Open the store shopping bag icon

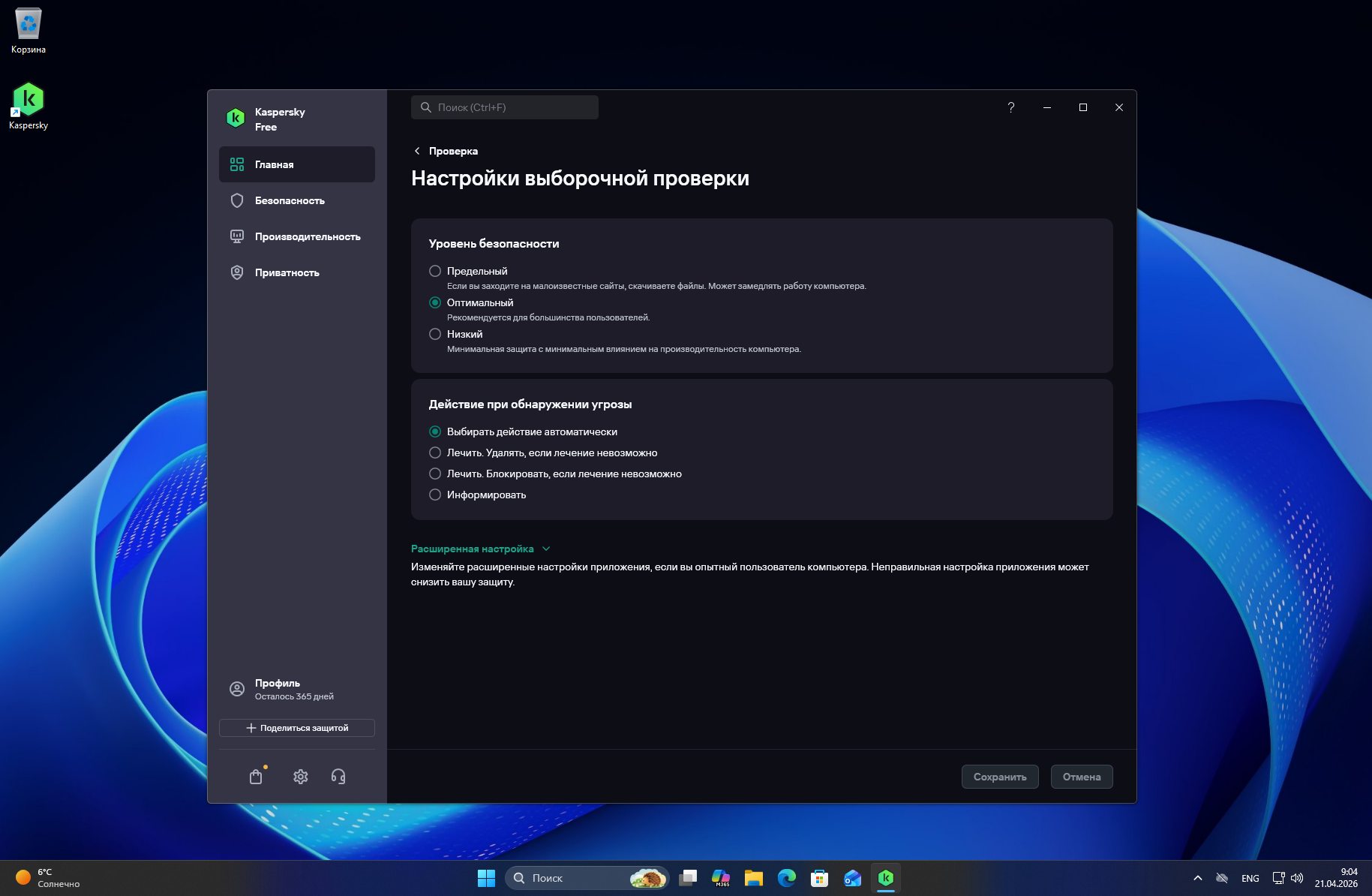pos(257,777)
